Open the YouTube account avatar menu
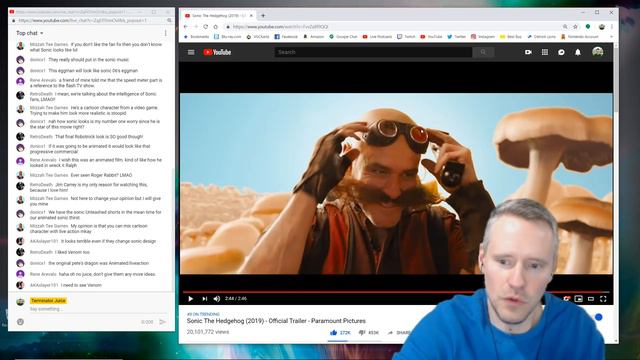Screen dimensions: 640x360 click(x=598, y=52)
